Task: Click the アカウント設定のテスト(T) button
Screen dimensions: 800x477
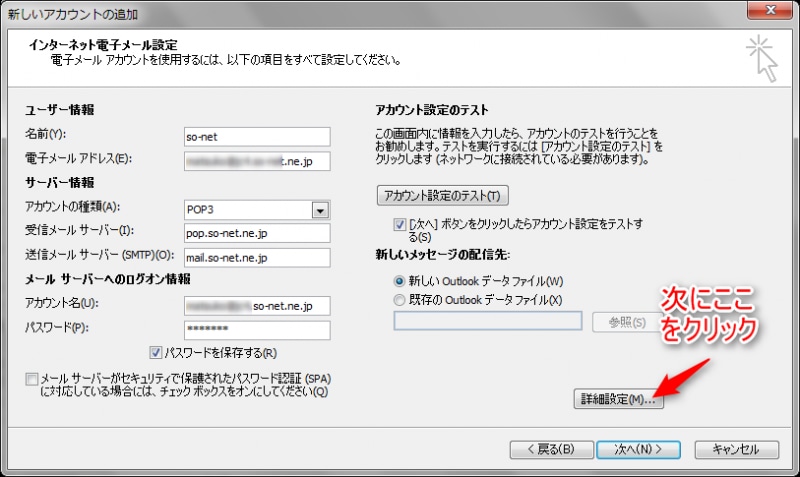Action: [x=442, y=195]
